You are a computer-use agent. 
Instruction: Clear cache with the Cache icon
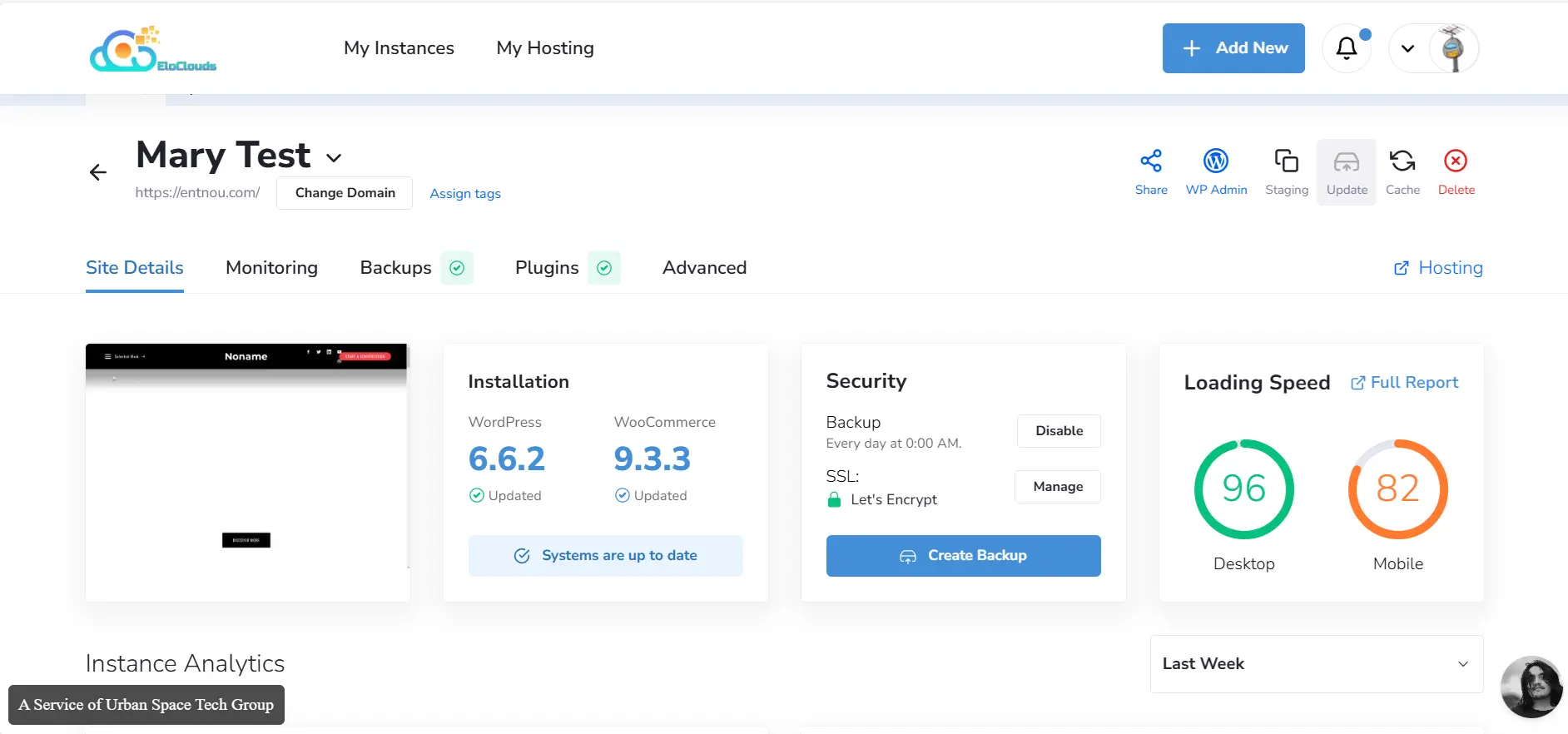[1402, 161]
